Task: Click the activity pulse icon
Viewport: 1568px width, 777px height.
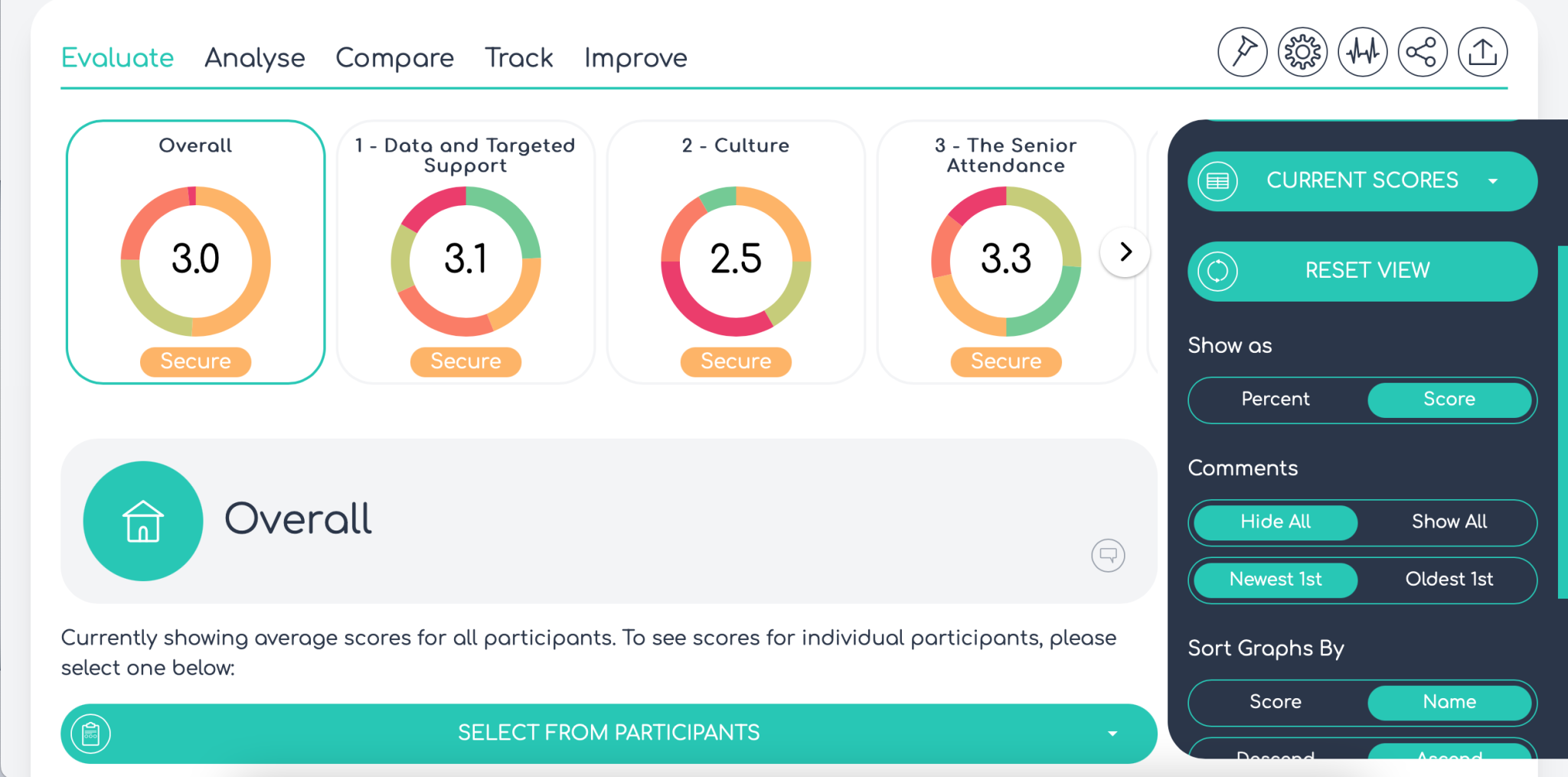Action: [x=1362, y=51]
